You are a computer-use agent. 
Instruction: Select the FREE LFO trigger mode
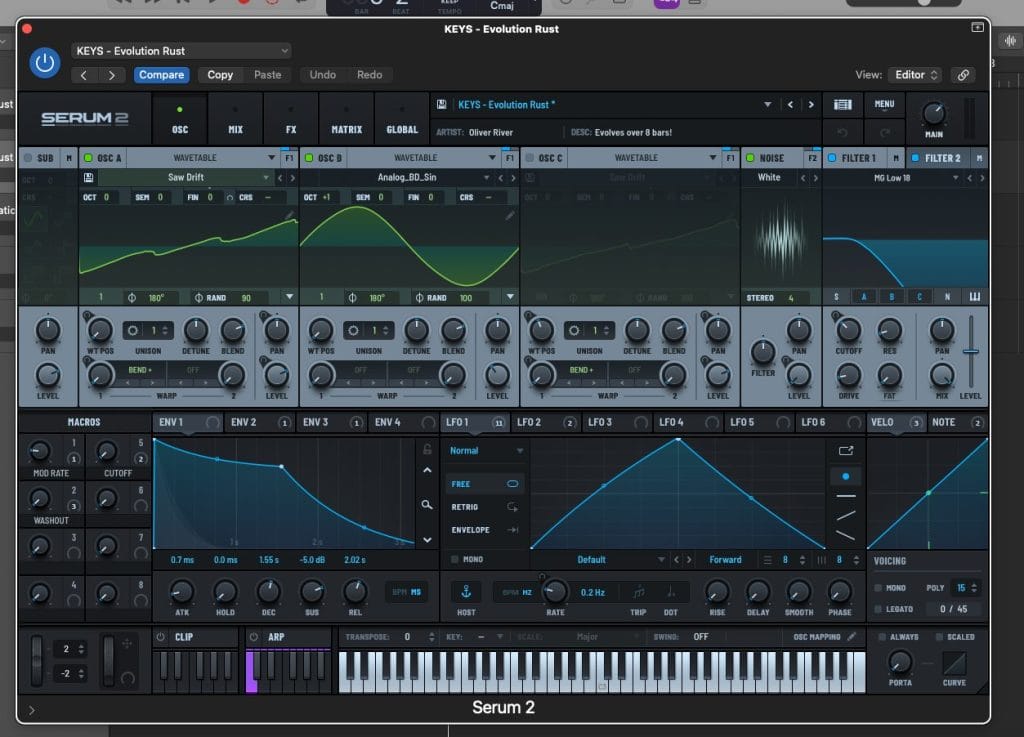click(x=484, y=484)
